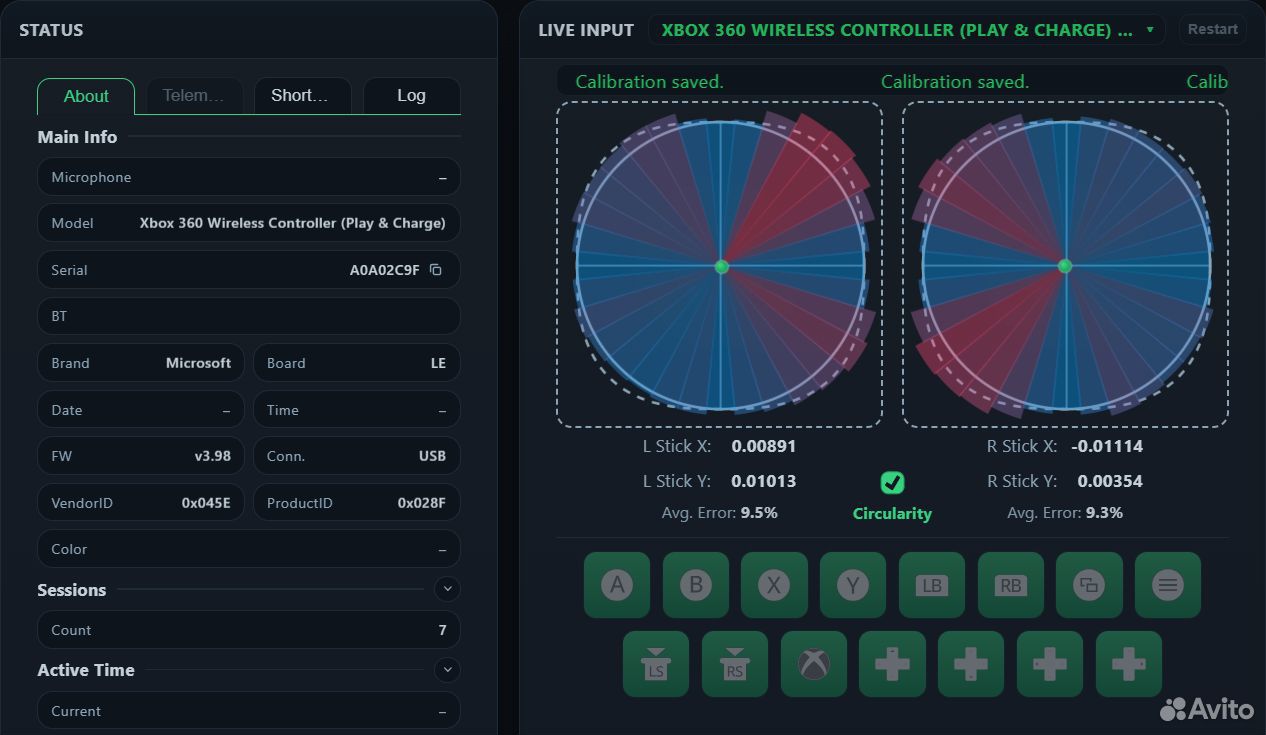Uncheck the Circularity checkbox
The width and height of the screenshot is (1266, 735).
click(x=892, y=483)
